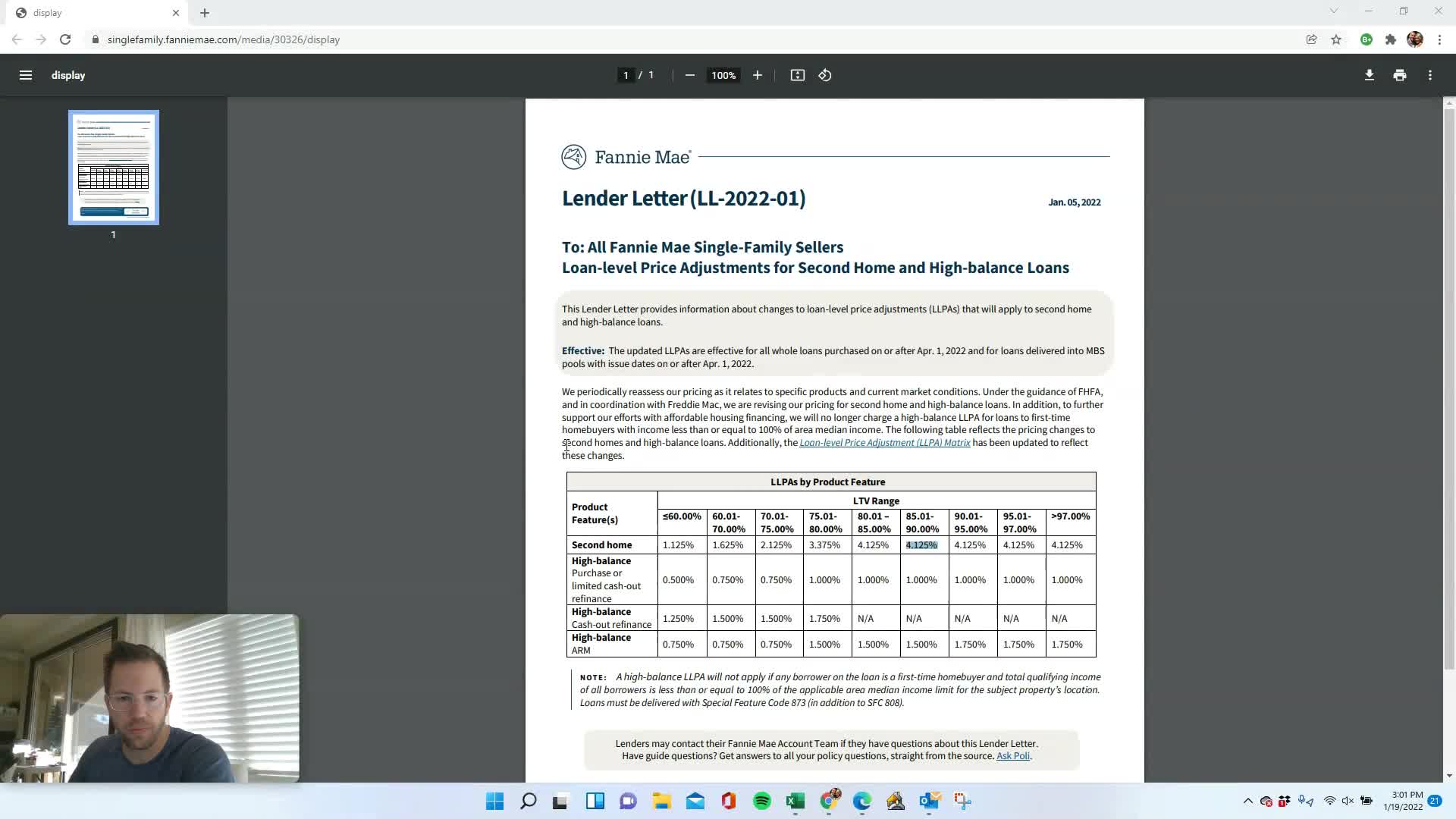The image size is (1456, 819).
Task: Open the Office taskbar icon
Action: pyautogui.click(x=729, y=801)
